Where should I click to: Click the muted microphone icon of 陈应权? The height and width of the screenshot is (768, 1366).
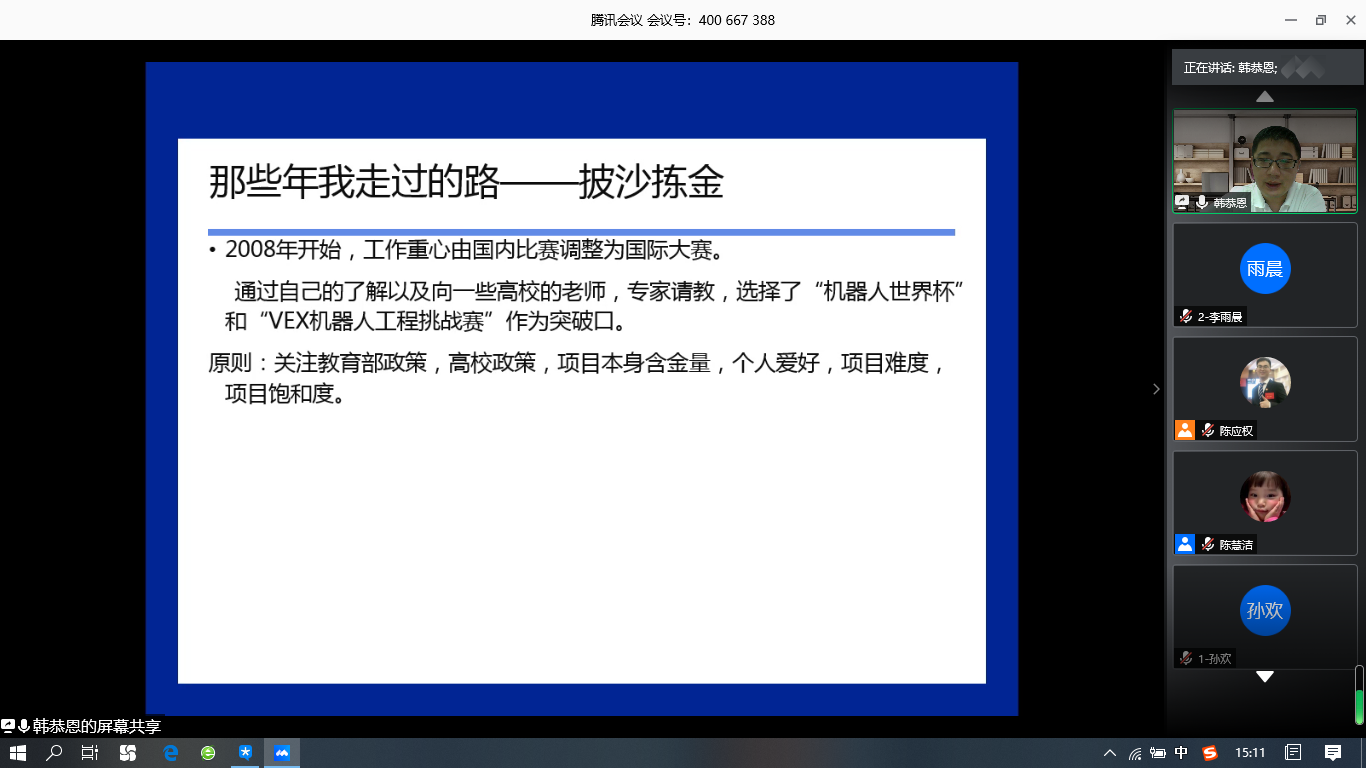coord(1208,431)
